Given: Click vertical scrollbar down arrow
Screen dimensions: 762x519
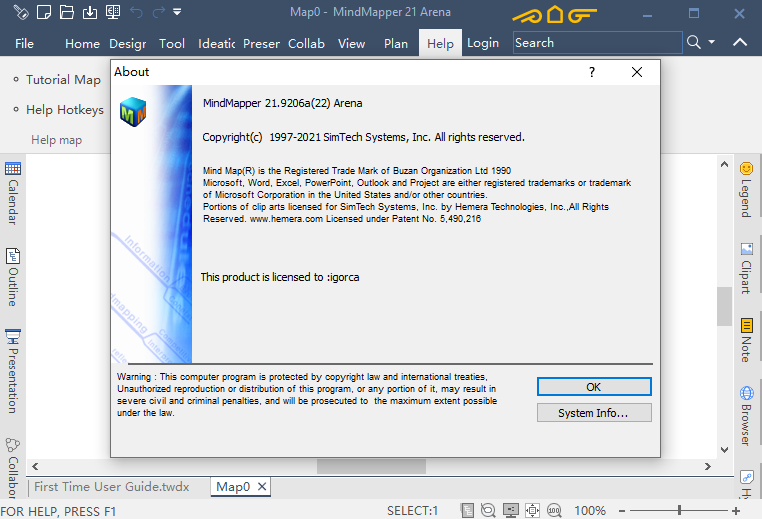Looking at the screenshot, I should point(724,450).
